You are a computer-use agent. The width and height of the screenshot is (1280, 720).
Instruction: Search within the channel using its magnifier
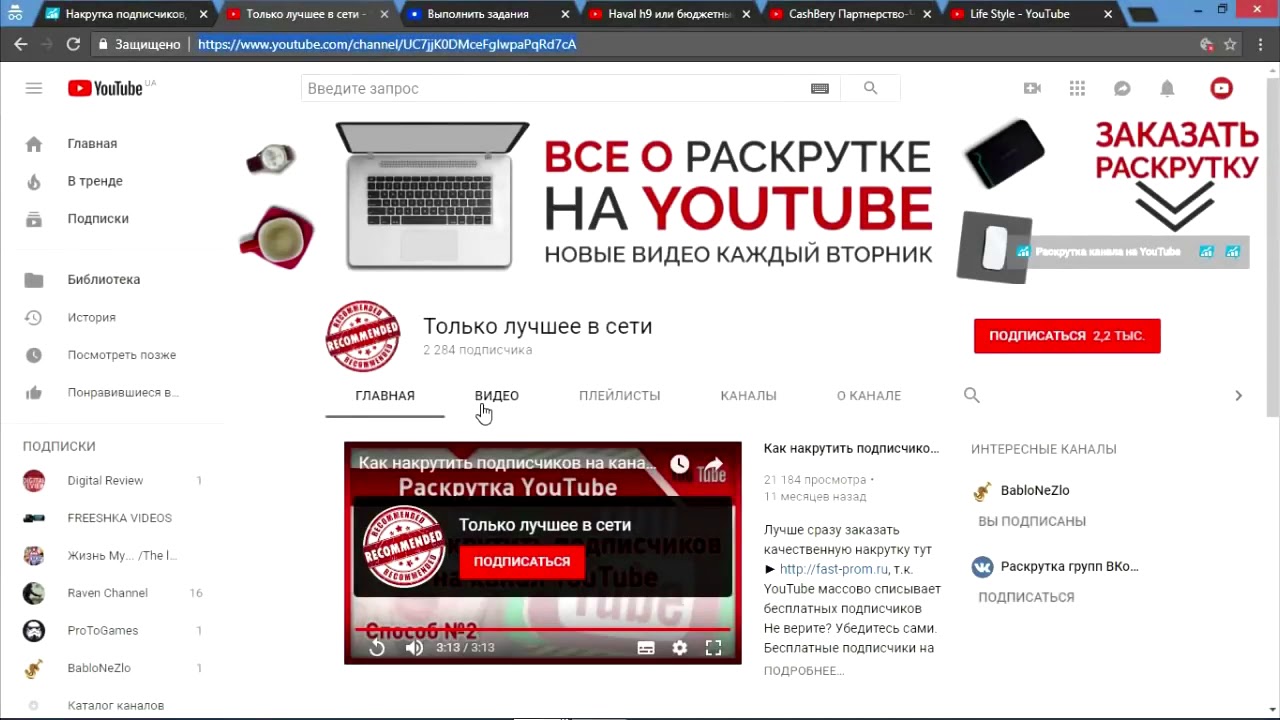click(971, 395)
